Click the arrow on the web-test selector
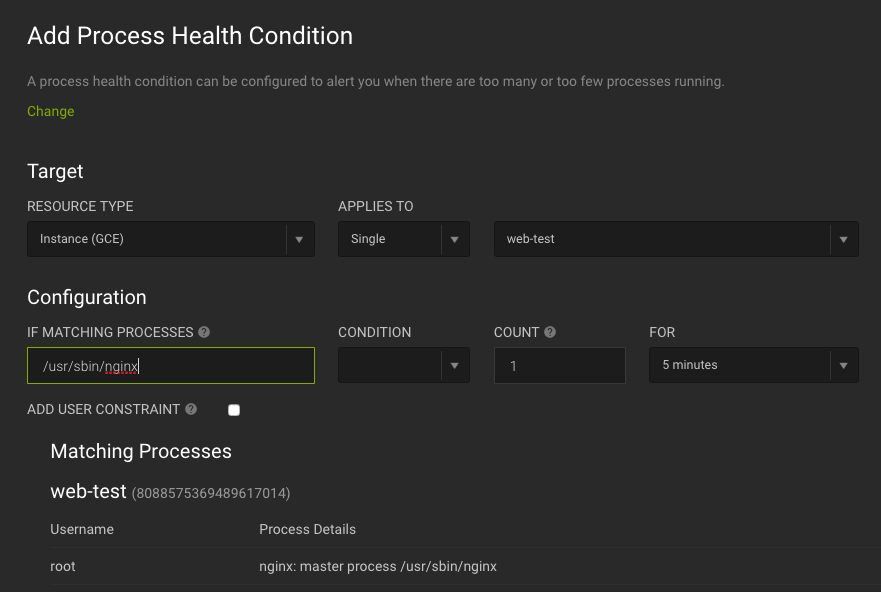The height and width of the screenshot is (592, 881). [843, 240]
